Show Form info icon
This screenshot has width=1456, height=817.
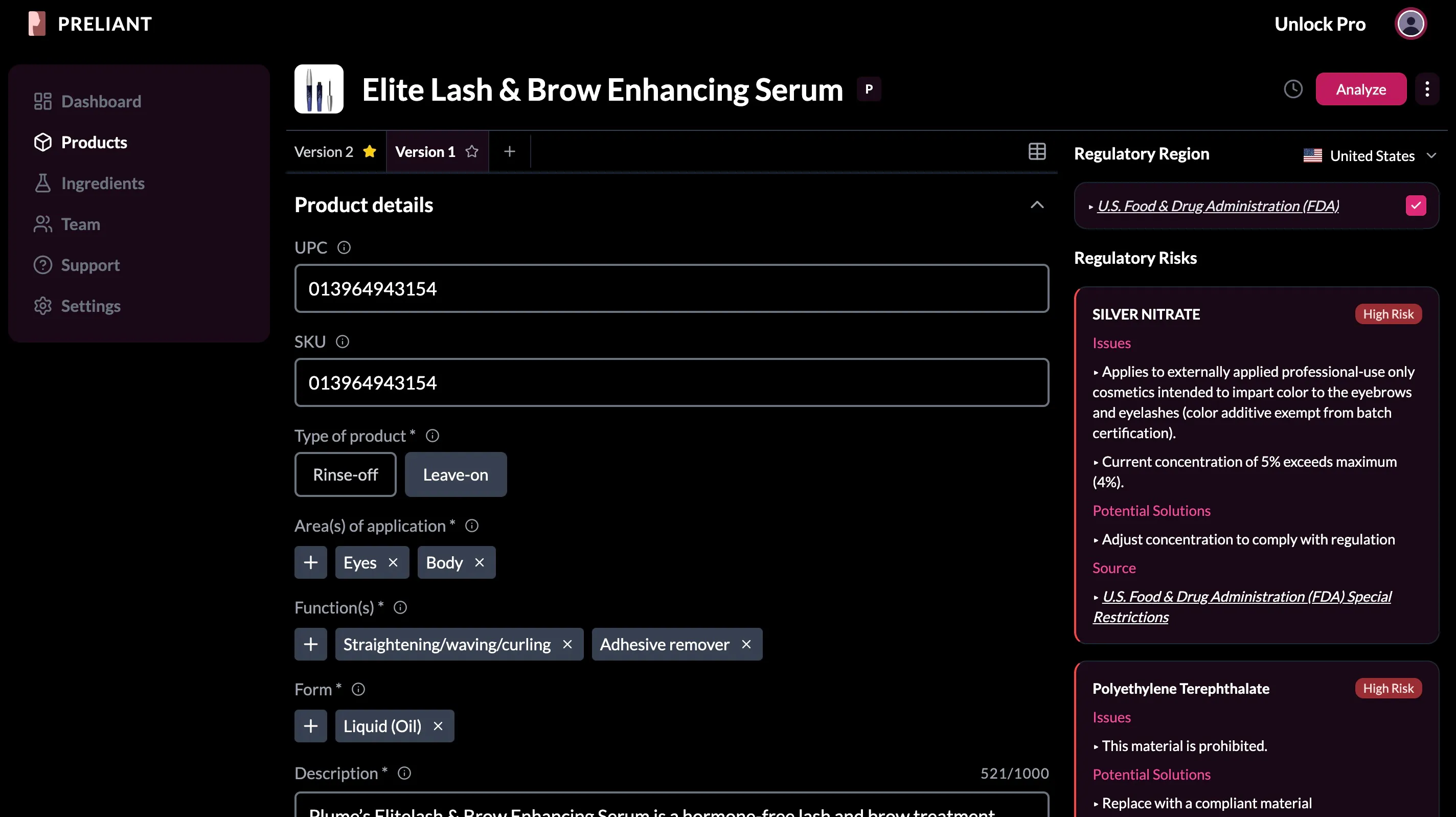[x=358, y=689]
